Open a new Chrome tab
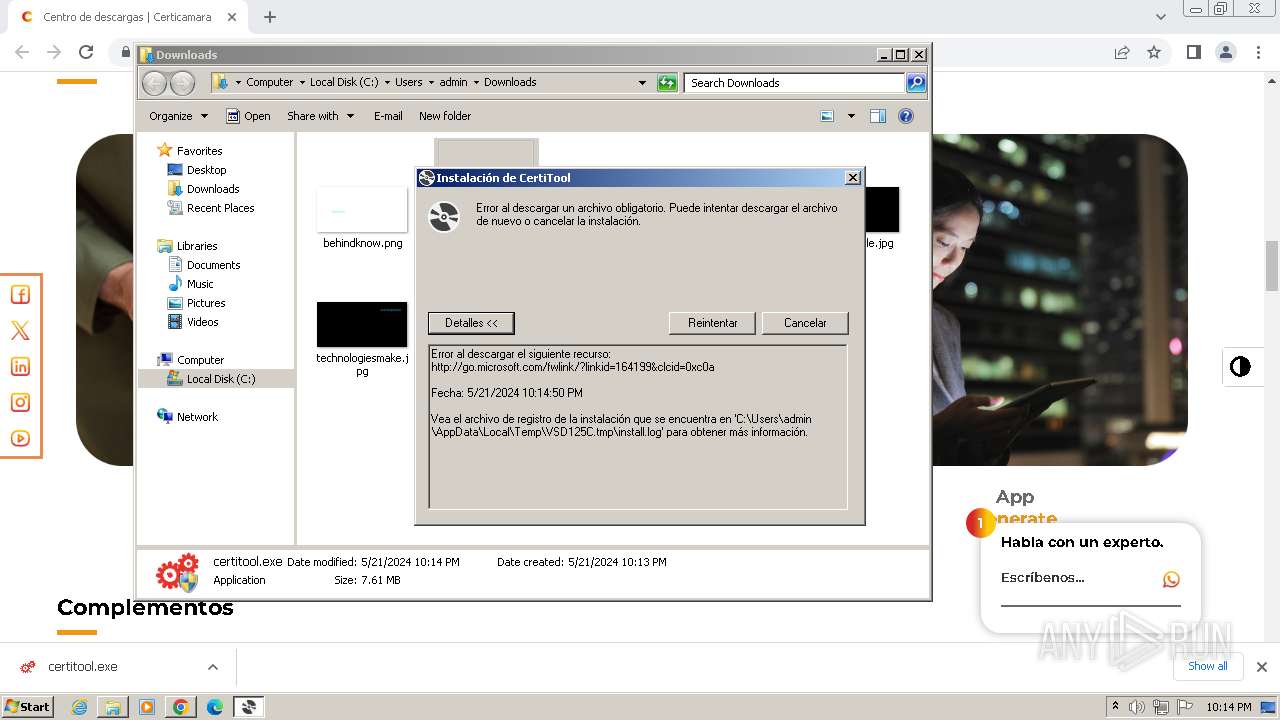 point(269,17)
